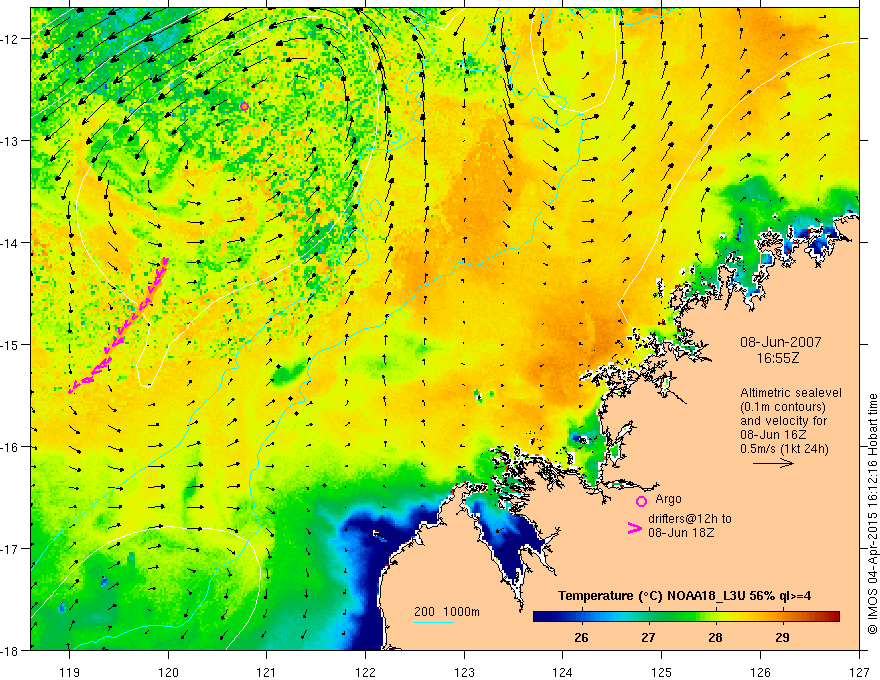Click the longitude axis label "124"
The image size is (880, 680).
[x=563, y=672]
